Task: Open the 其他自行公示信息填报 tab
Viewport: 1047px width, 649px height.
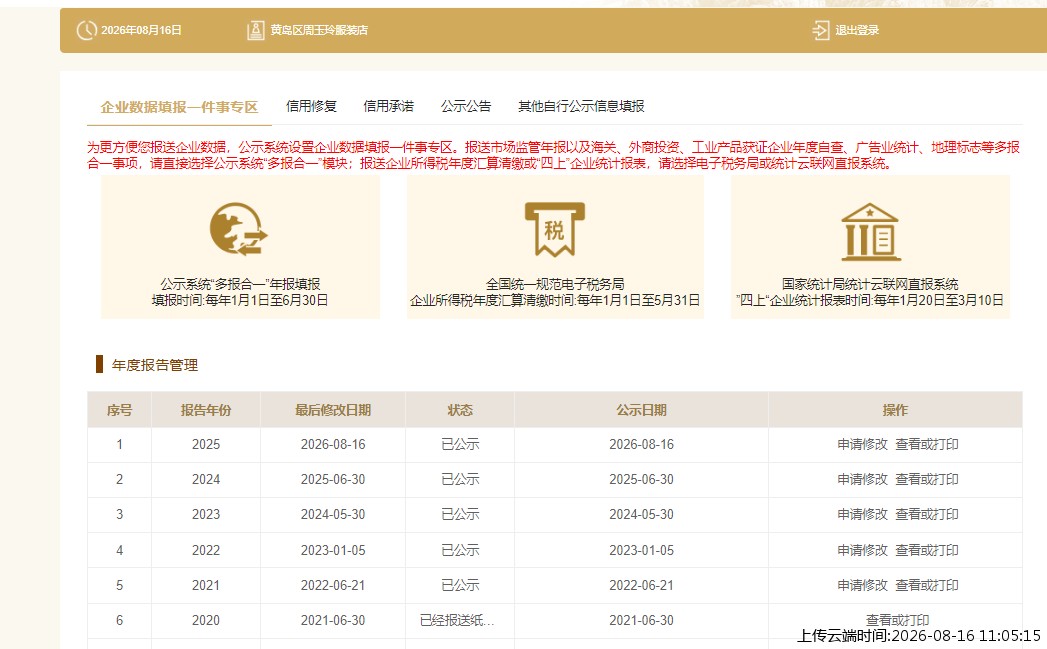Action: point(581,106)
